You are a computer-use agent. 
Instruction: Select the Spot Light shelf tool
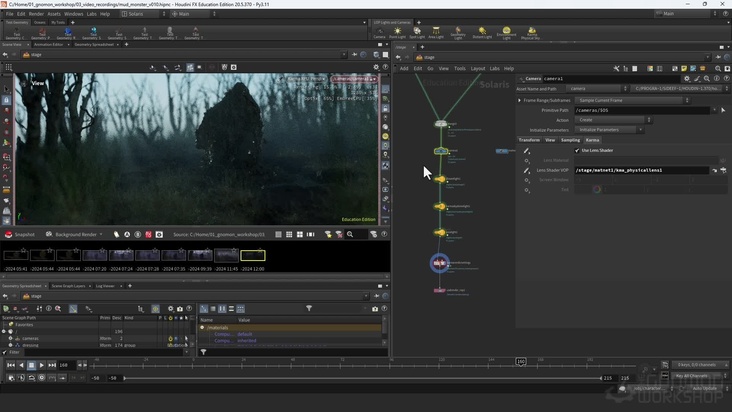(417, 32)
